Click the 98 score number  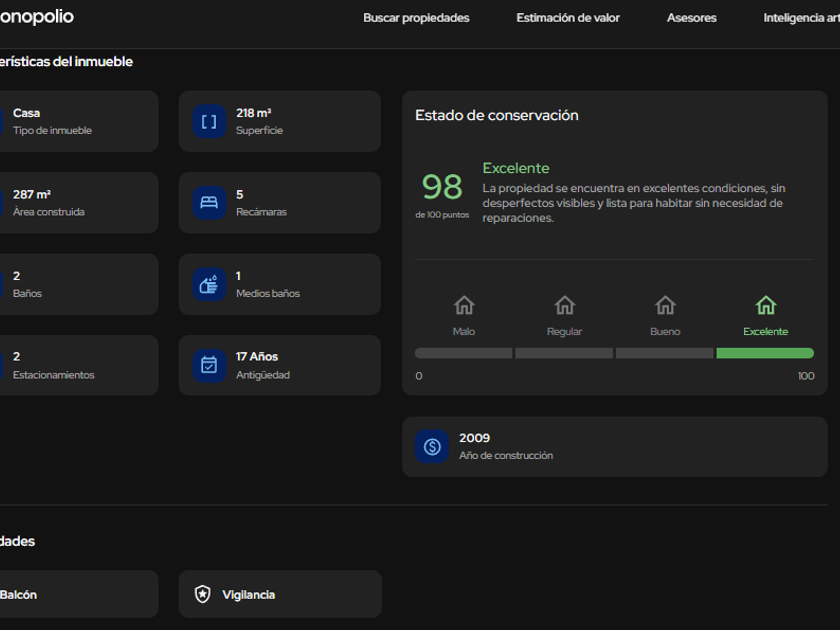pyautogui.click(x=442, y=187)
